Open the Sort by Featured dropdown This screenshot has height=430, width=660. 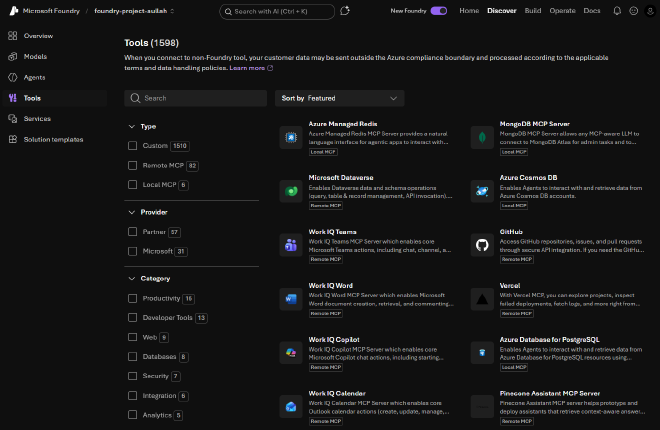tap(339, 98)
